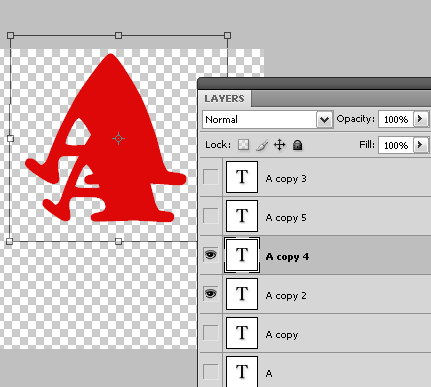Show the bottom A layer
Screen dimensions: 431x387
(x=211, y=372)
